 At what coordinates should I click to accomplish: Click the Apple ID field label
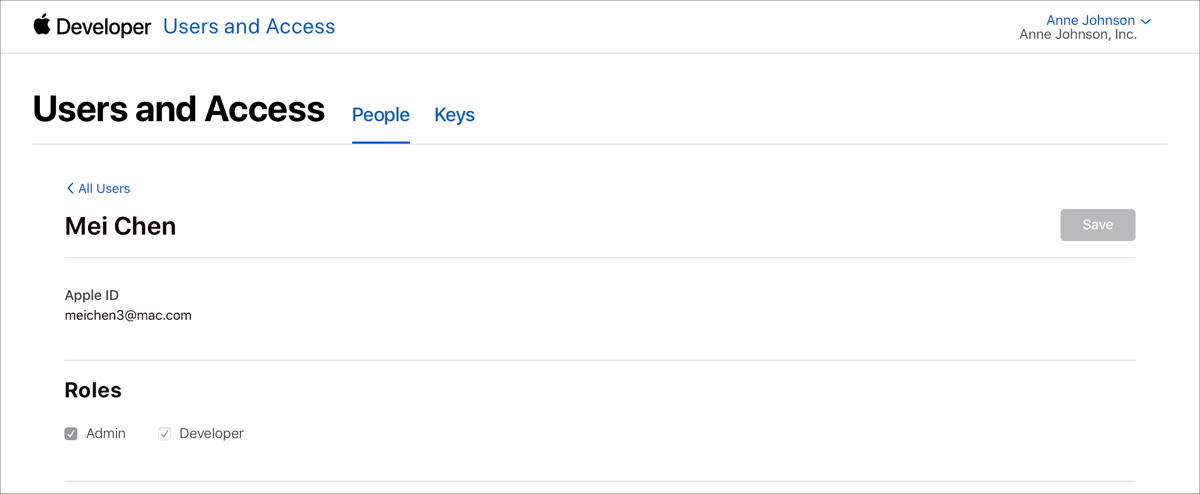[91, 295]
